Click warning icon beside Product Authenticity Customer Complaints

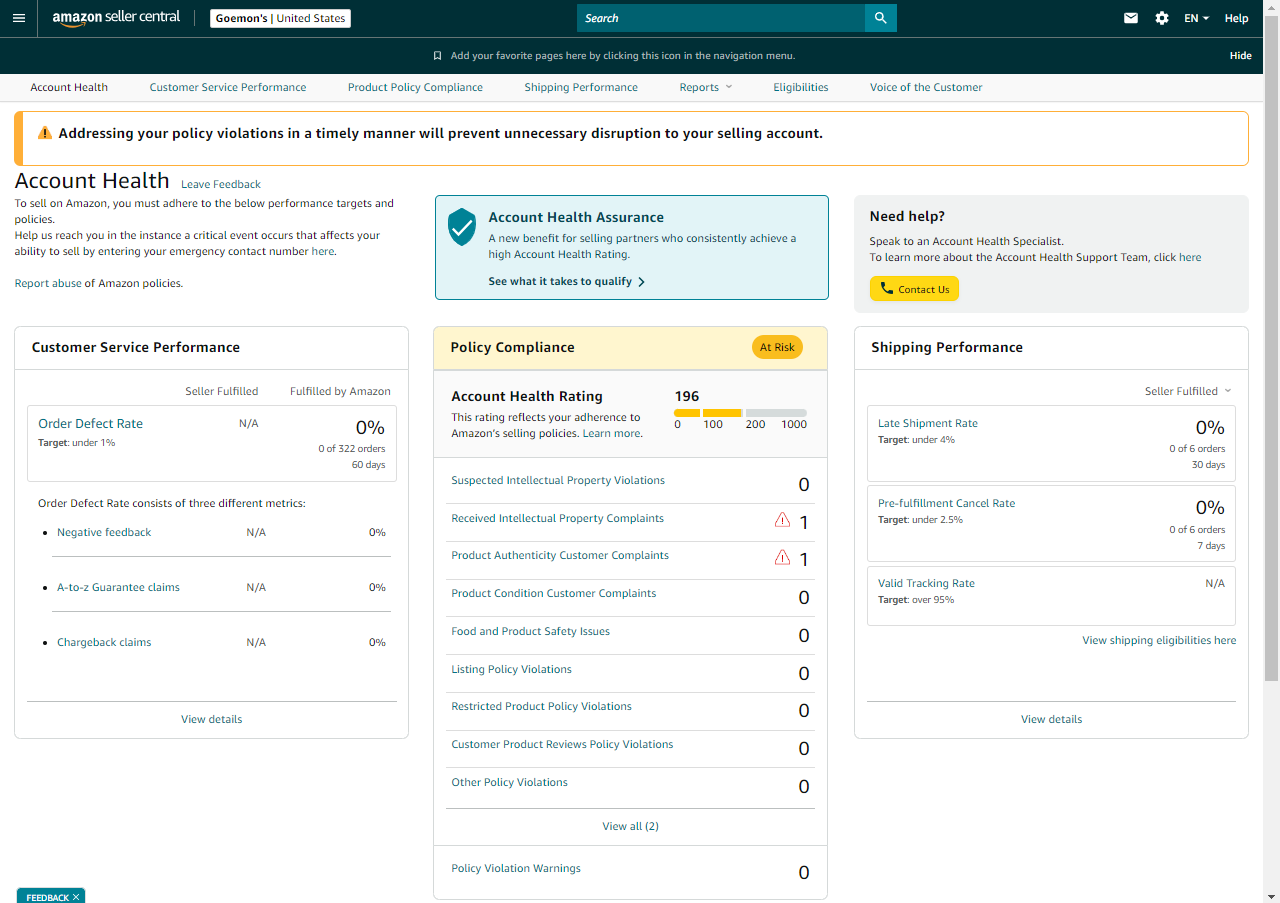point(783,557)
